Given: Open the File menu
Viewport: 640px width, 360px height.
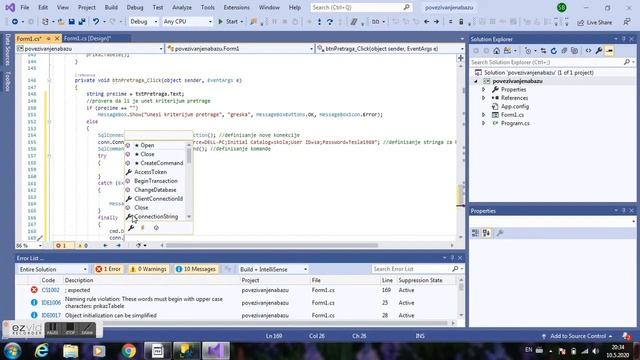Looking at the screenshot, I should coord(24,7).
